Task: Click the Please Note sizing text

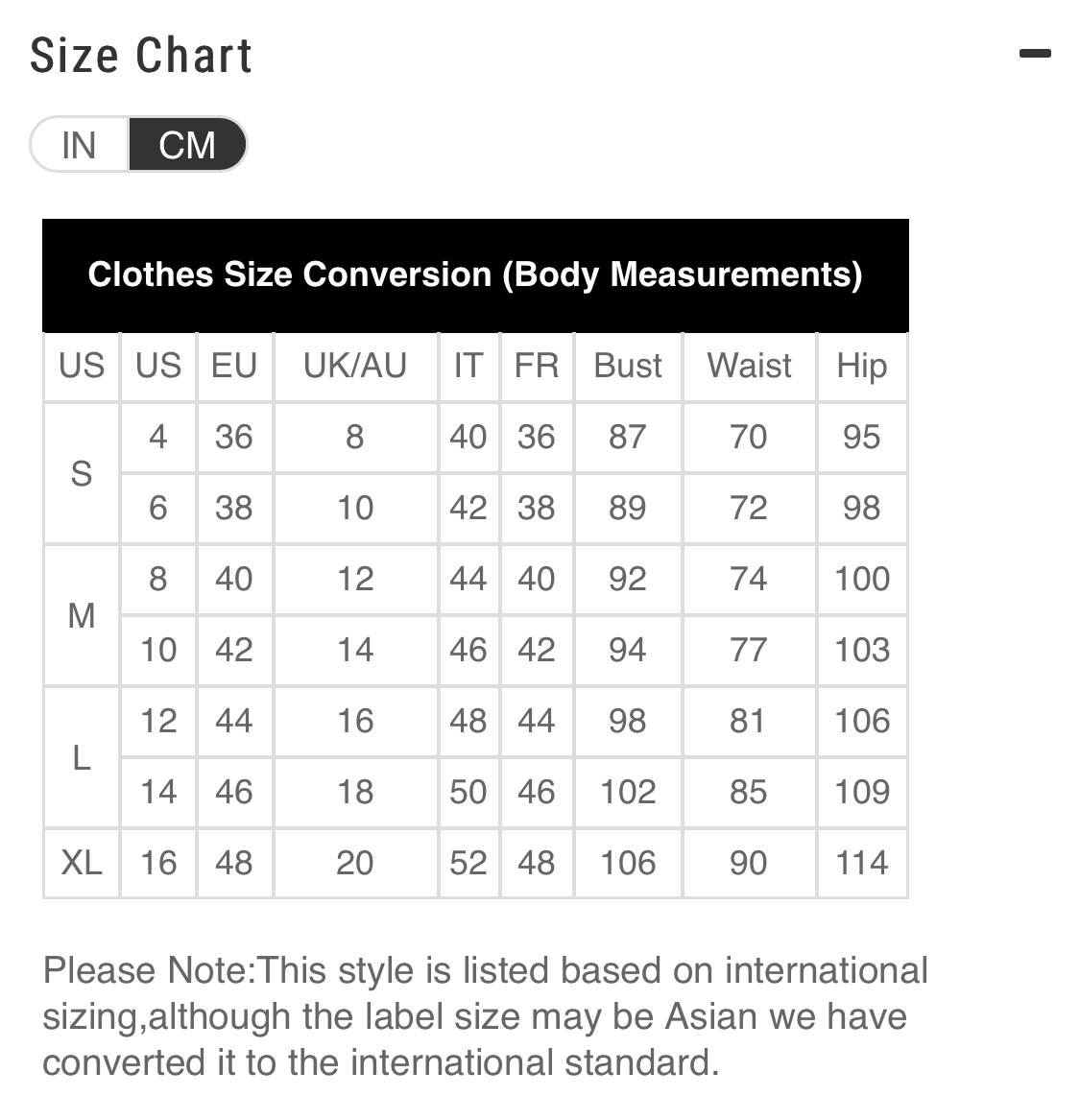Action: click(485, 1016)
